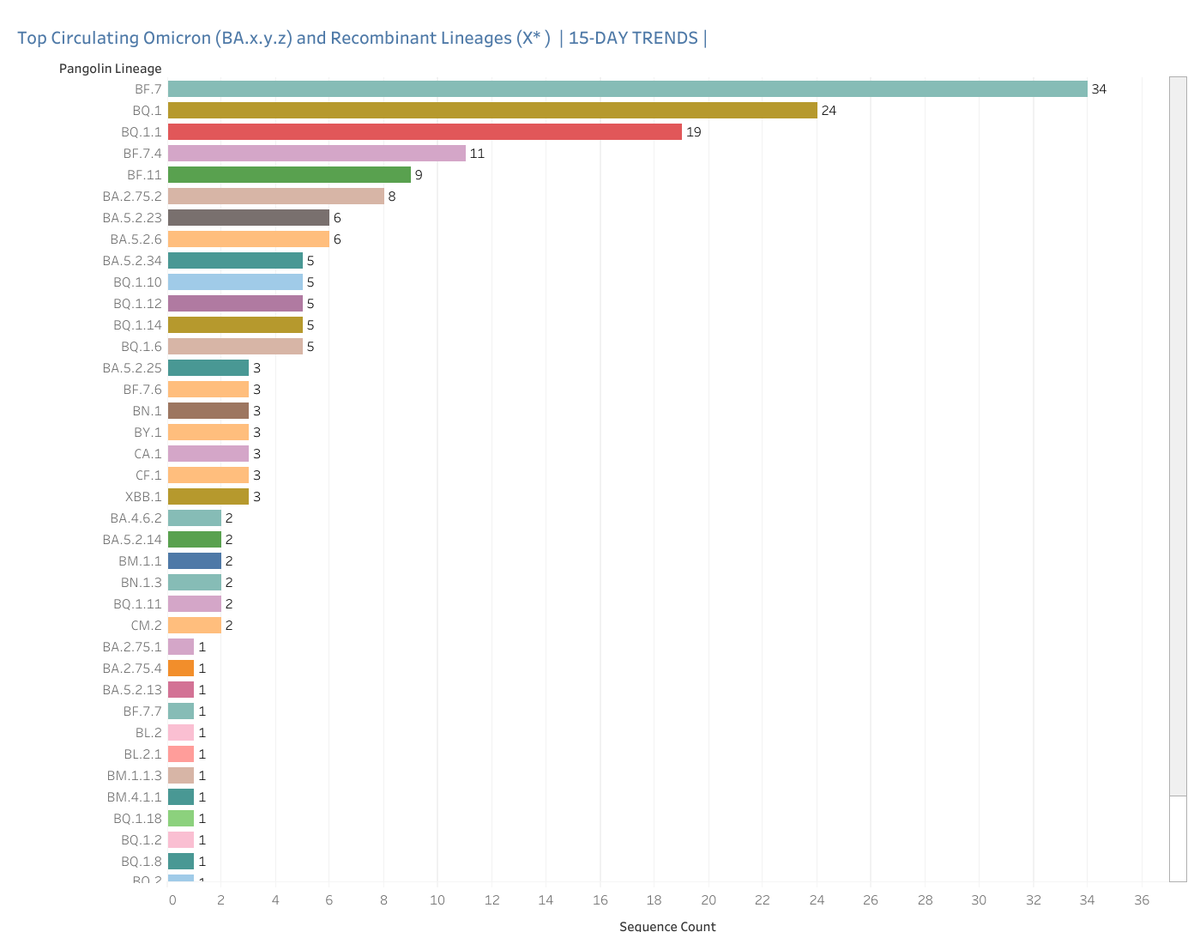This screenshot has width=1200, height=932.
Task: Click the Sequence Count axis title
Action: pyautogui.click(x=667, y=926)
